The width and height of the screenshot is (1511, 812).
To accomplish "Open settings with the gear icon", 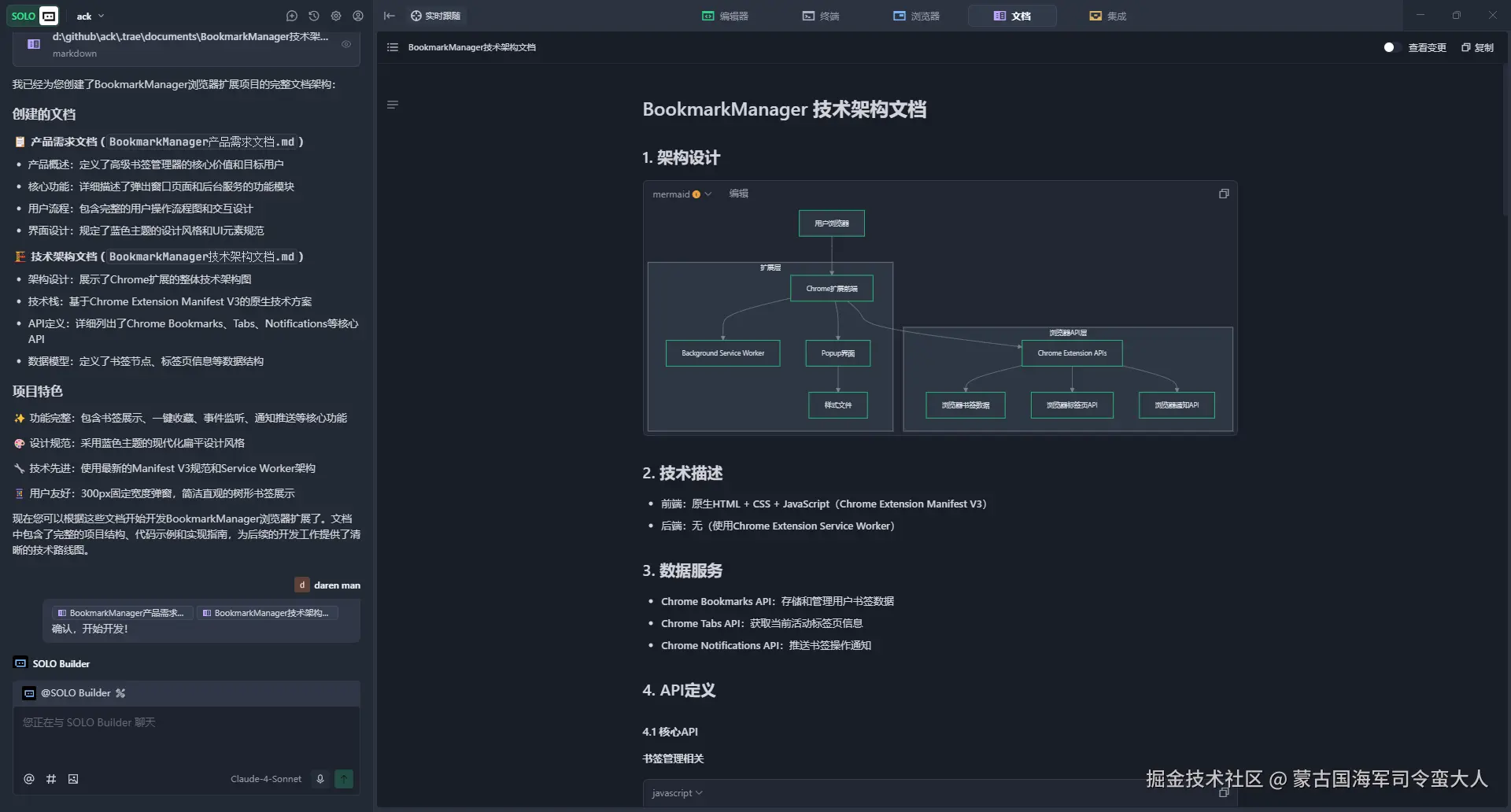I will (x=336, y=16).
